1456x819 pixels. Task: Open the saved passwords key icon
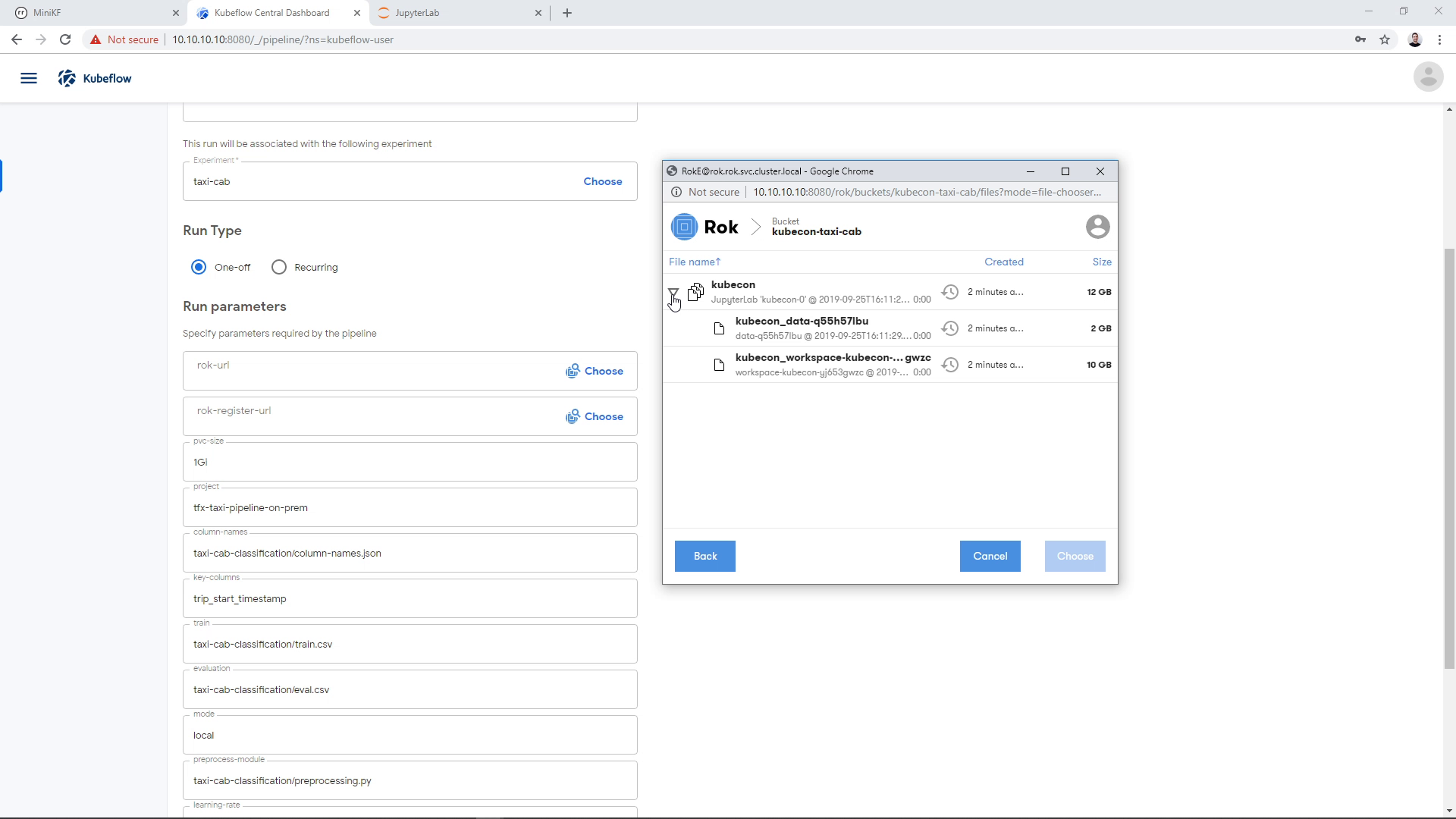[x=1360, y=39]
